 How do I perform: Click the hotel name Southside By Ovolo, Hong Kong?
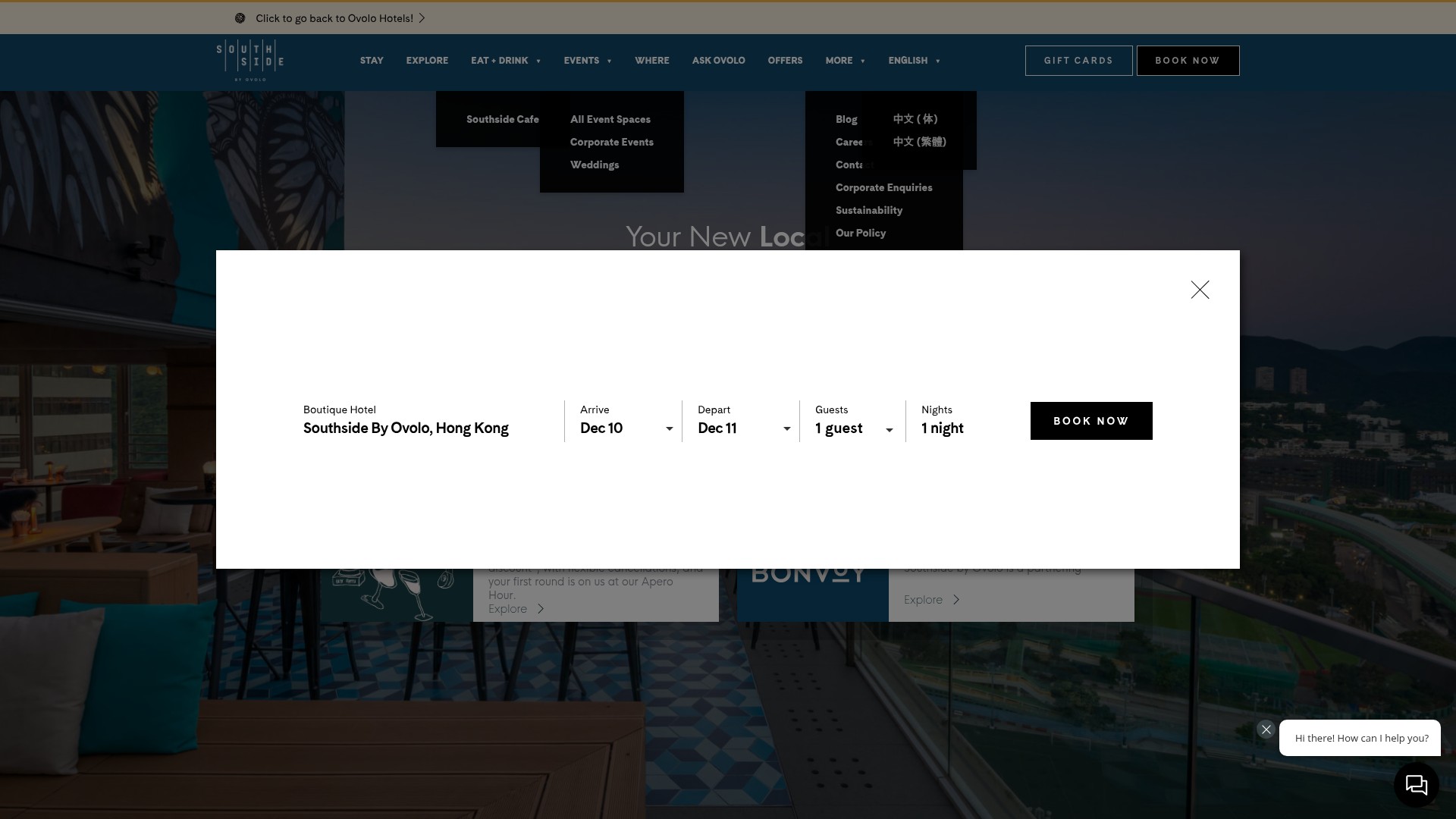(406, 428)
